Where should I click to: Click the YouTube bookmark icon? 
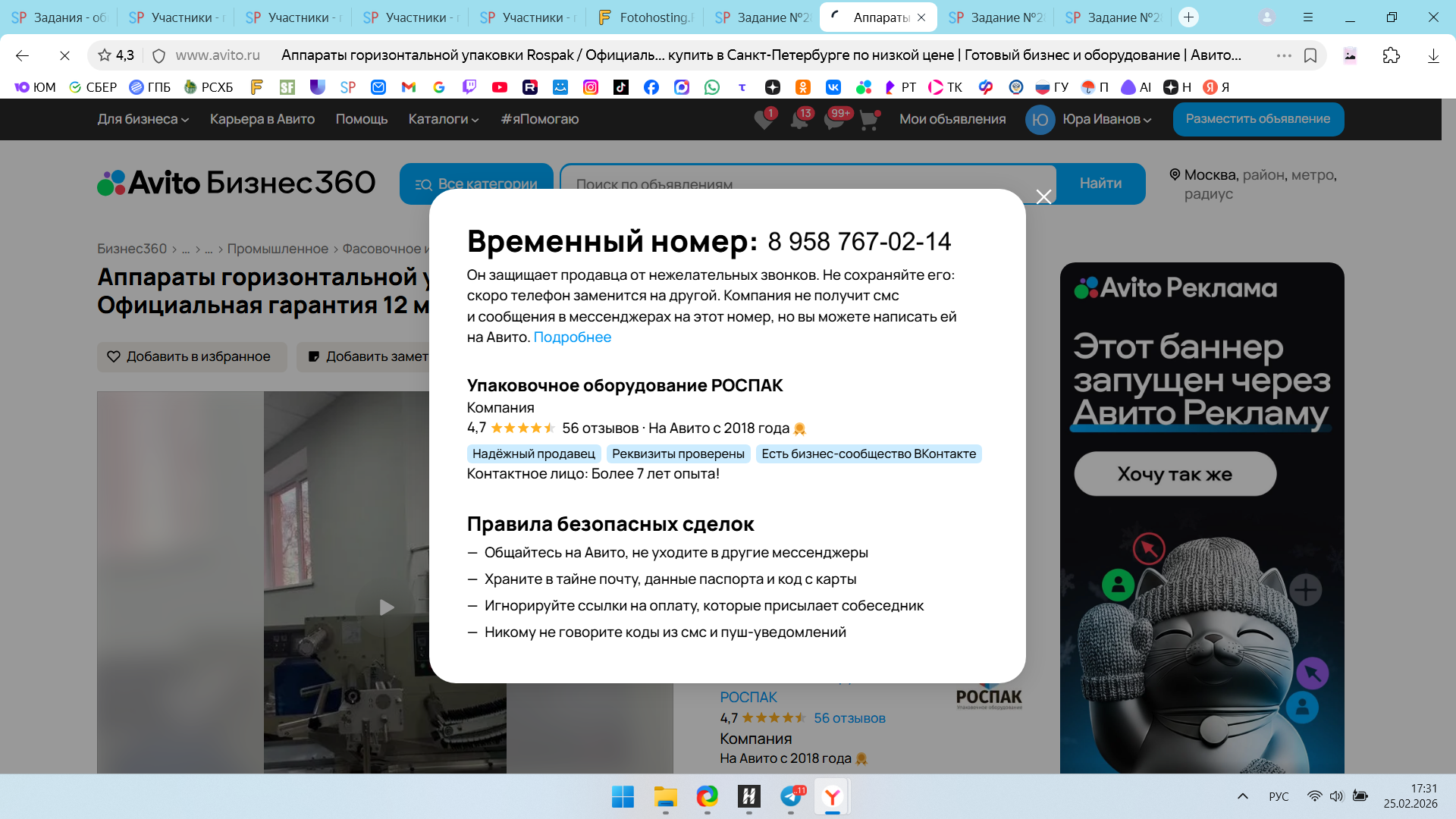500,87
